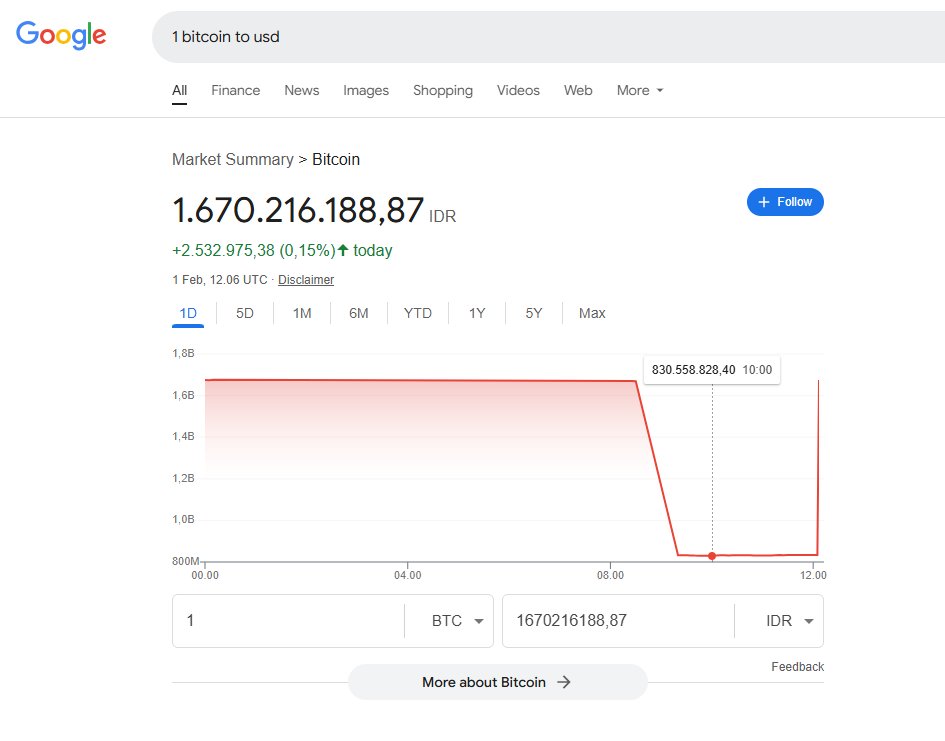Open More about Bitcoin
Viewport: 945px width, 741px height.
(x=498, y=682)
